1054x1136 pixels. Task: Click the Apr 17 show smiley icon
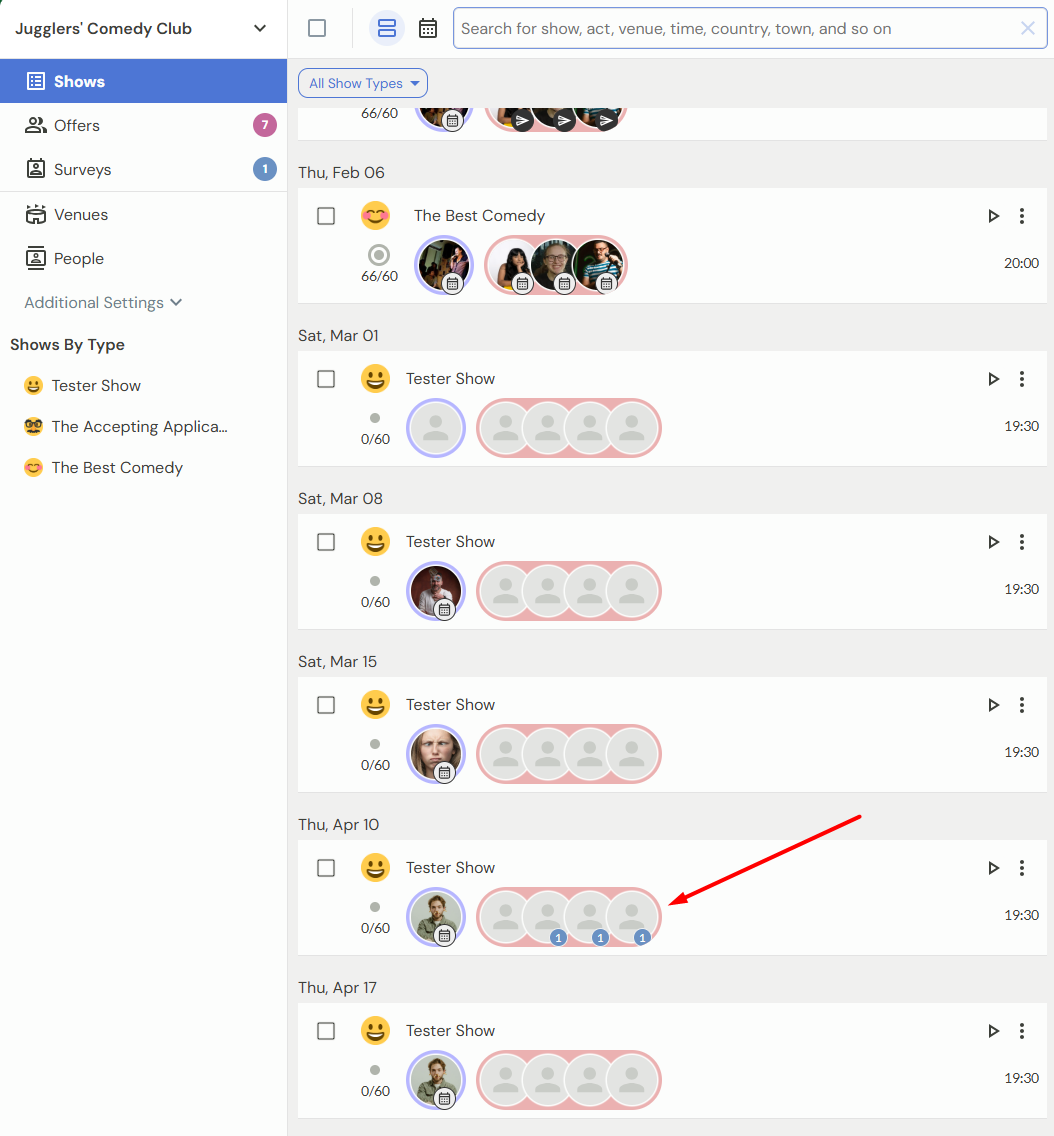click(375, 1030)
